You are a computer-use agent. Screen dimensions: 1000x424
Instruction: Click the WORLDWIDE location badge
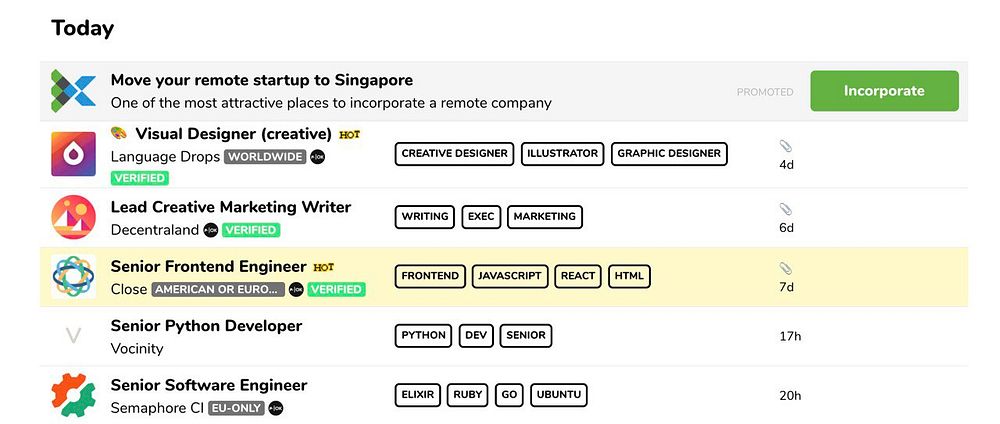[x=265, y=156]
